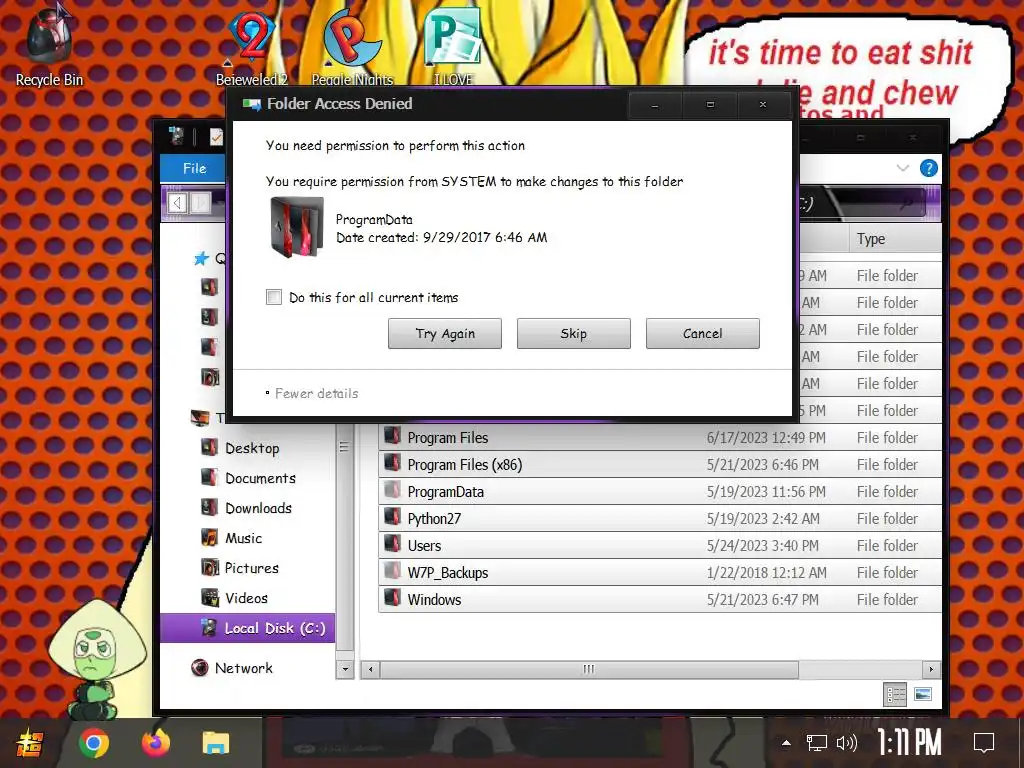Open the volume control tray icon
This screenshot has width=1024, height=768.
[x=846, y=743]
